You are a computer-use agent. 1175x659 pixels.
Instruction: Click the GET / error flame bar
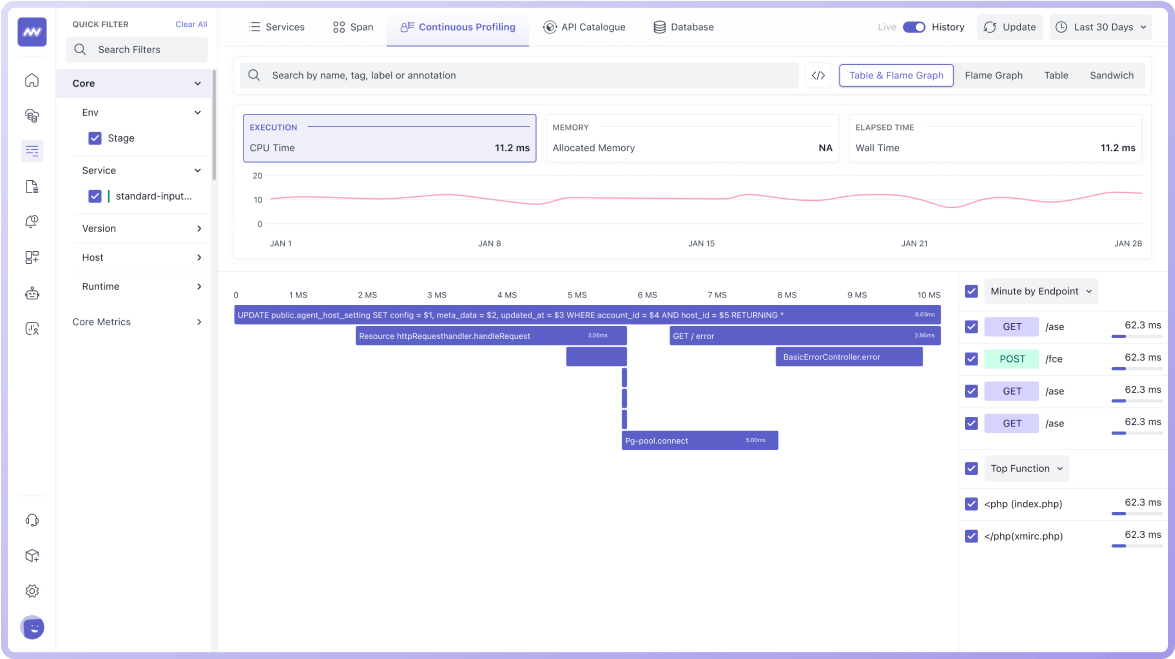[x=805, y=336]
